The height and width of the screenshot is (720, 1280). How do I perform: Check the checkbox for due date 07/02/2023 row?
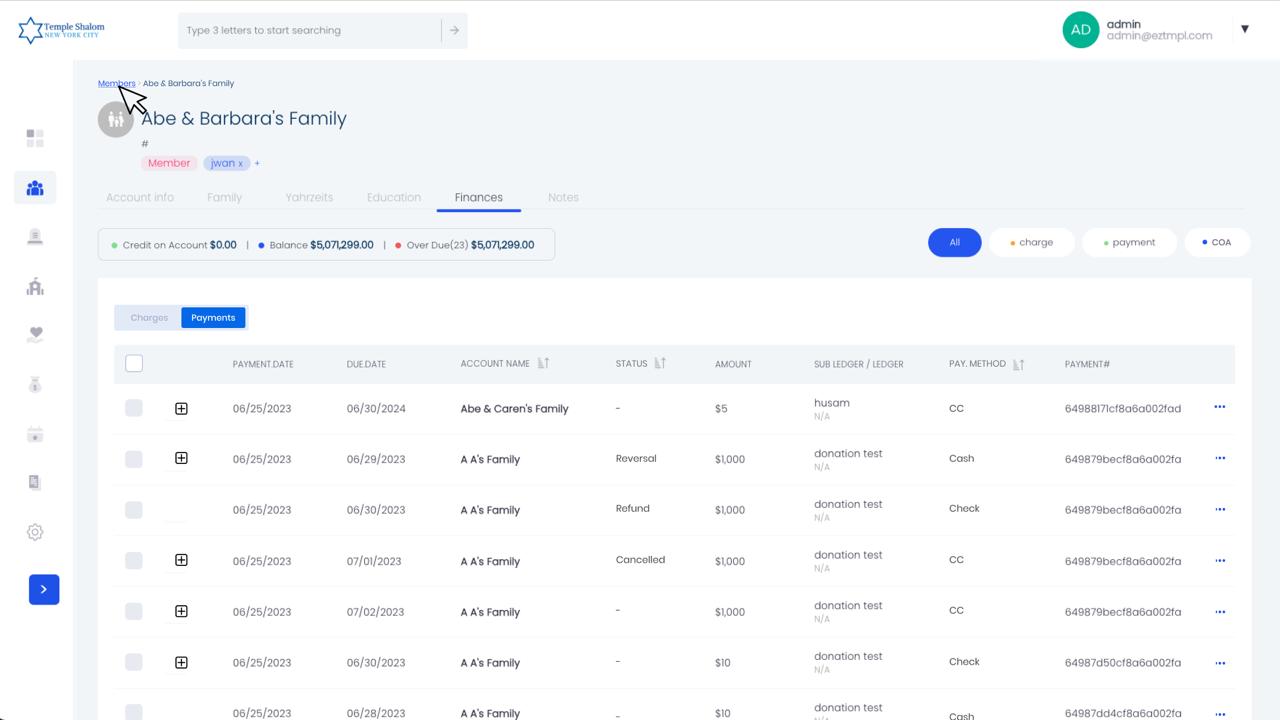134,611
